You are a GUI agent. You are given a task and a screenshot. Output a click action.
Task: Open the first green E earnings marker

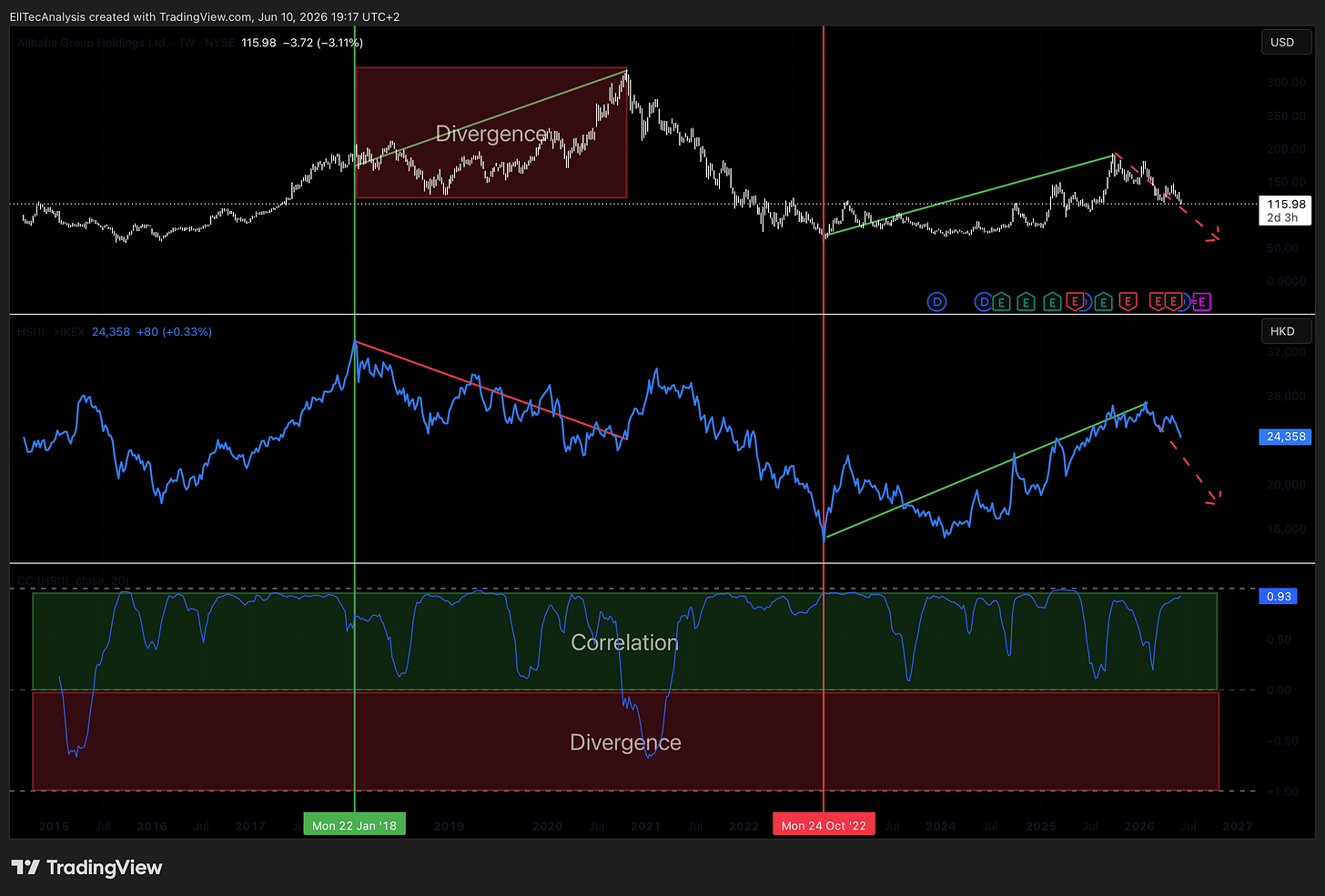click(x=1000, y=302)
